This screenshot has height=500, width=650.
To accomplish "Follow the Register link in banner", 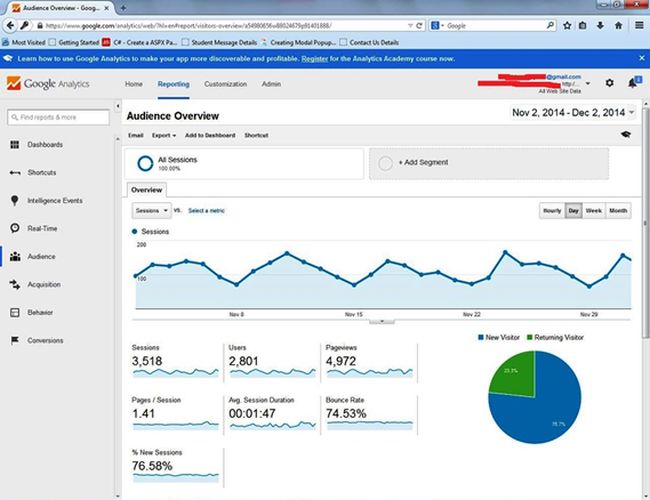I will point(315,58).
